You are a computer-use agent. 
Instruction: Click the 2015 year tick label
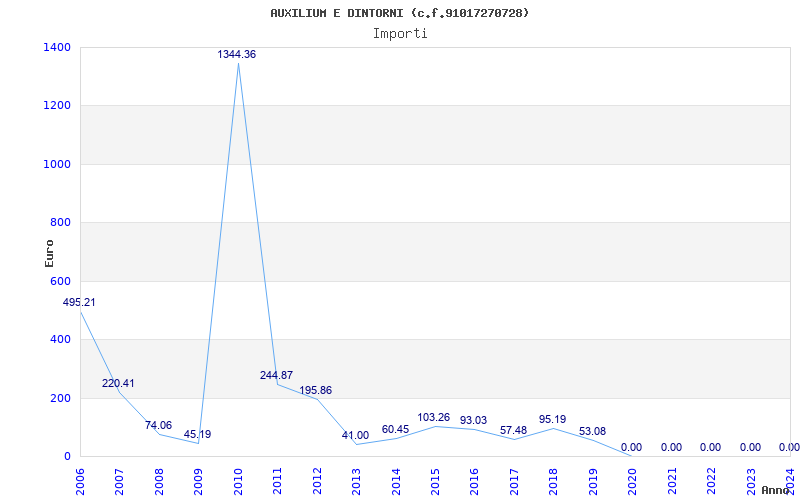(435, 482)
